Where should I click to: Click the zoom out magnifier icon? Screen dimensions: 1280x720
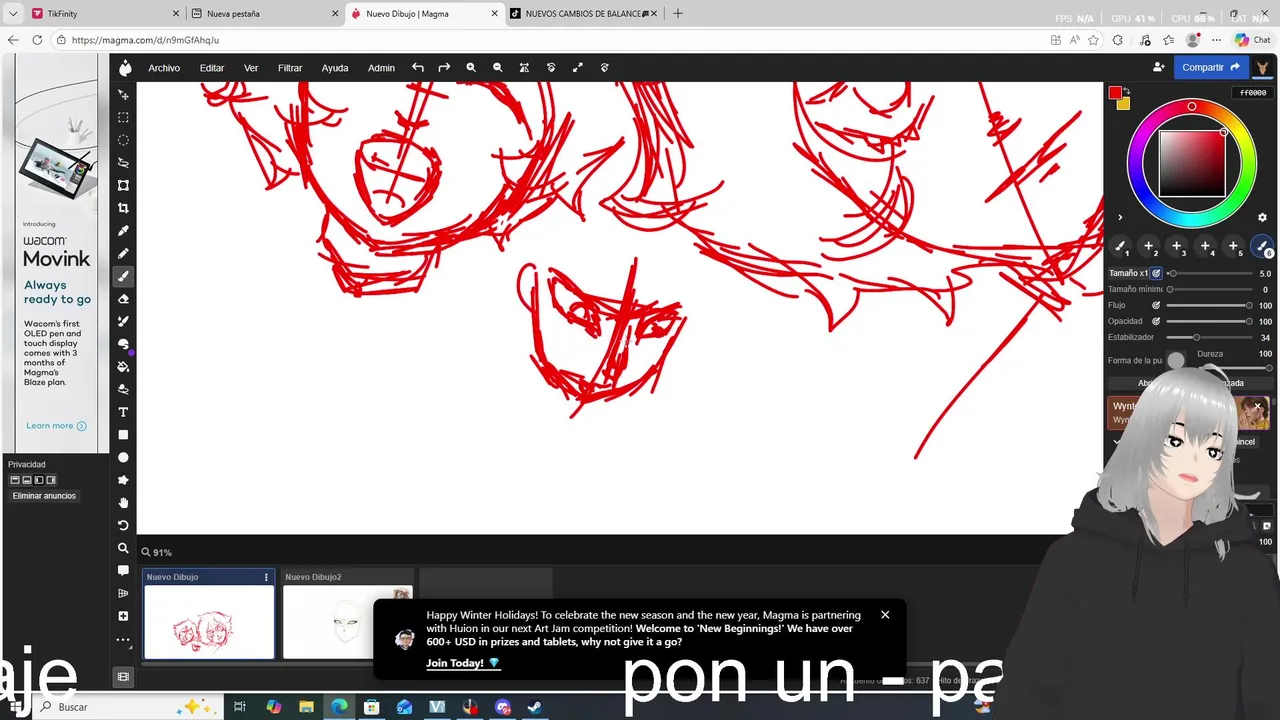click(498, 68)
